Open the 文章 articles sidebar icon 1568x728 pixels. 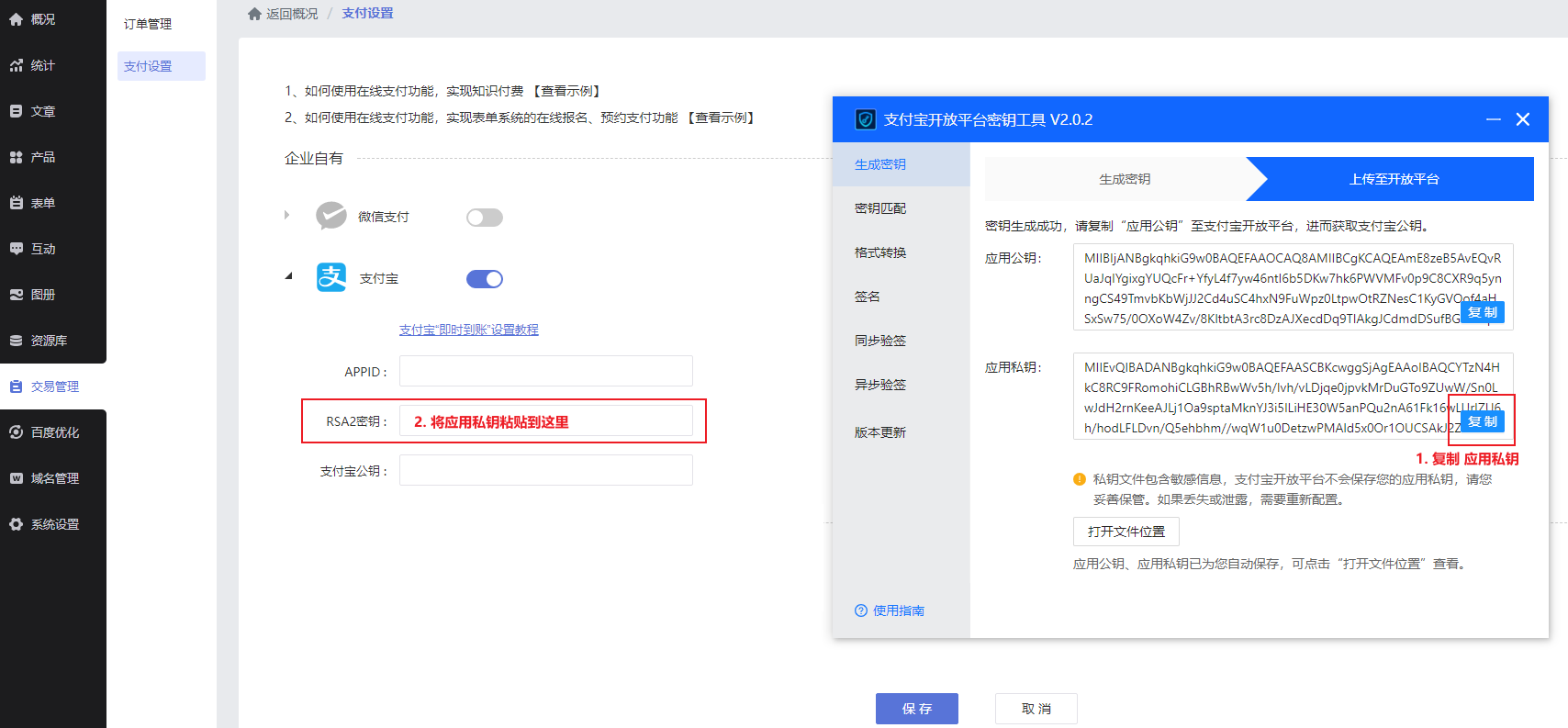[x=16, y=111]
